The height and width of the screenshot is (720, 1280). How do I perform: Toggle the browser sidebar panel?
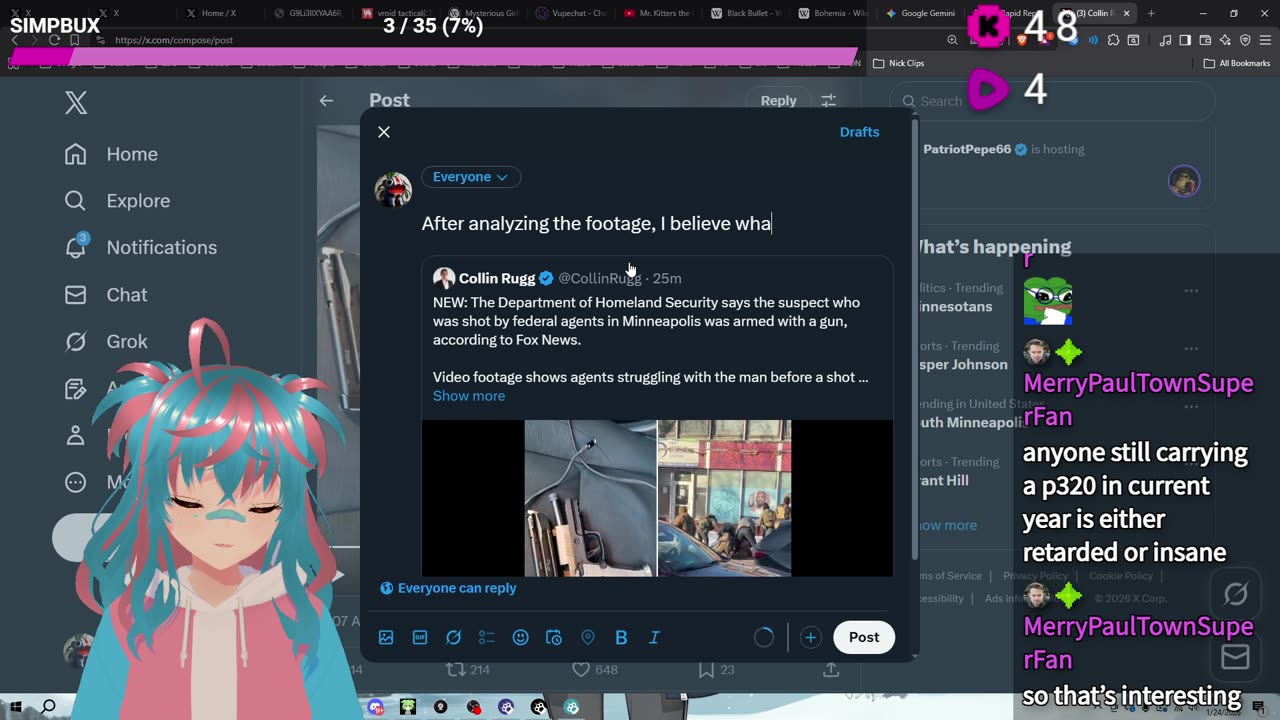[1185, 40]
